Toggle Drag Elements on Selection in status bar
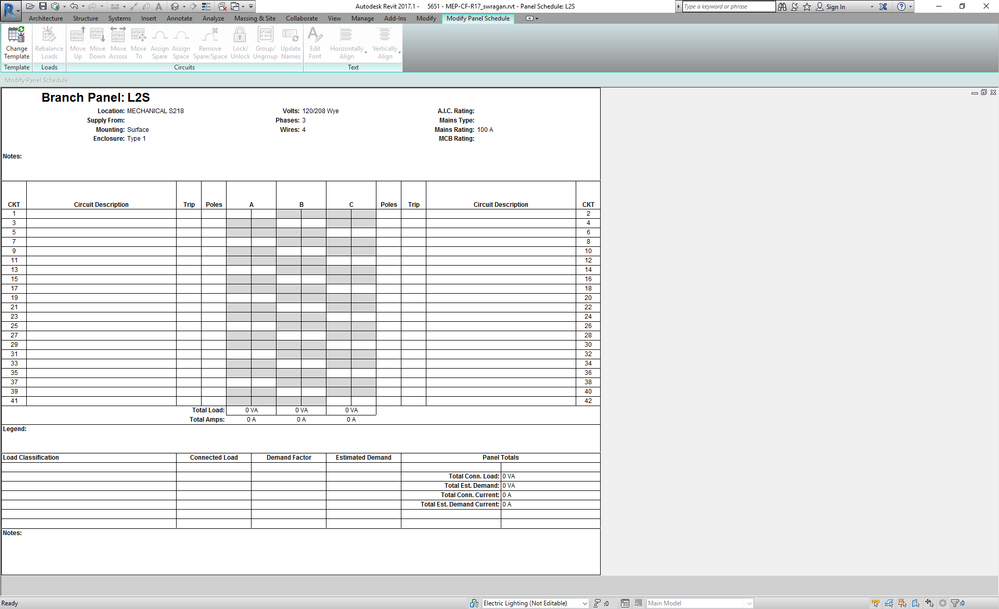 coord(930,603)
